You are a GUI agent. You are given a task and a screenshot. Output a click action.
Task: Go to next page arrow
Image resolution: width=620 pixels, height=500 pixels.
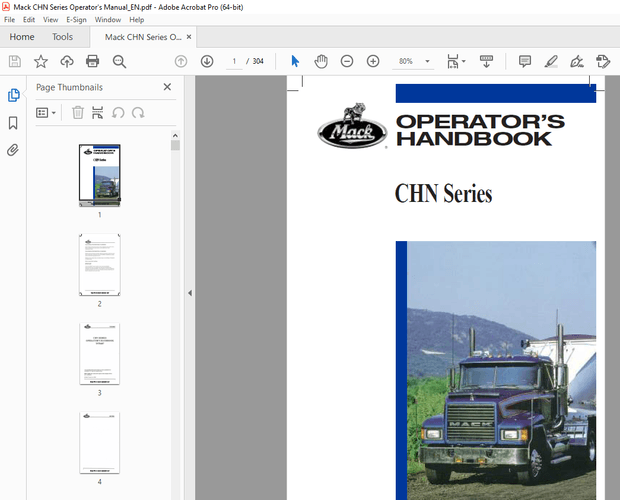(x=207, y=61)
